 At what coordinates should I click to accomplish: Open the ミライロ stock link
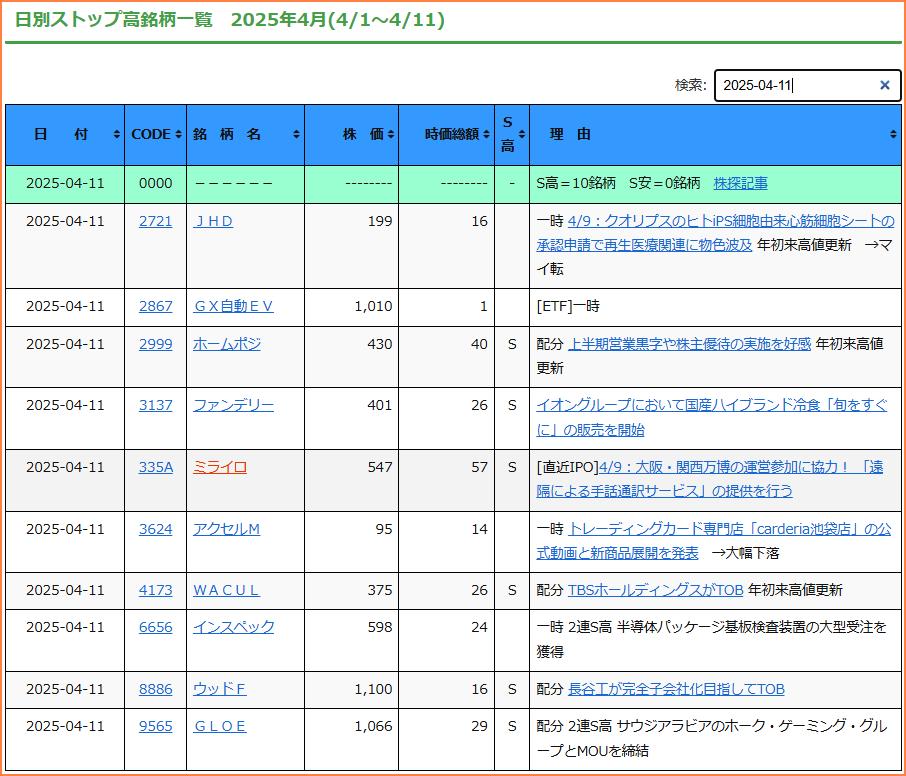click(220, 467)
